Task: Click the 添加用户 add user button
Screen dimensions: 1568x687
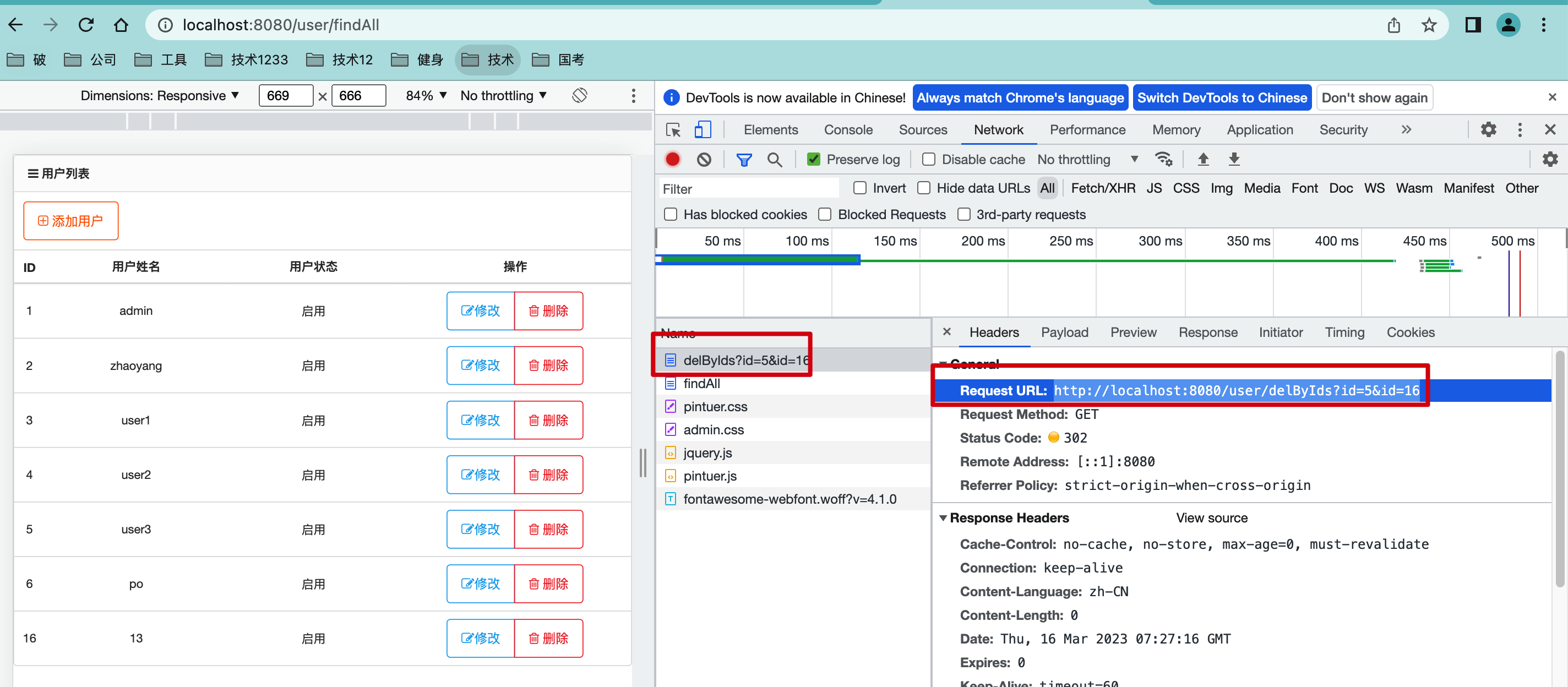Action: click(x=70, y=221)
